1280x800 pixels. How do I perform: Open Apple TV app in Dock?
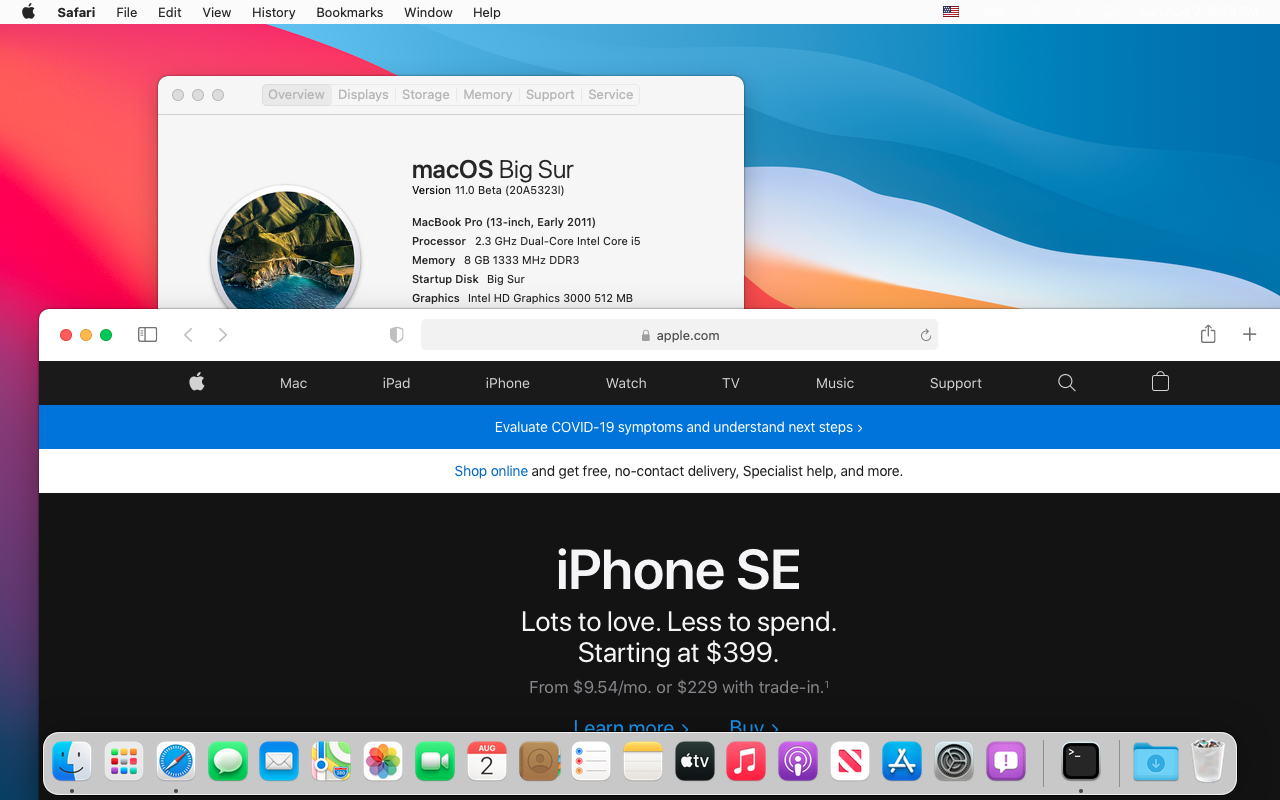coord(695,762)
